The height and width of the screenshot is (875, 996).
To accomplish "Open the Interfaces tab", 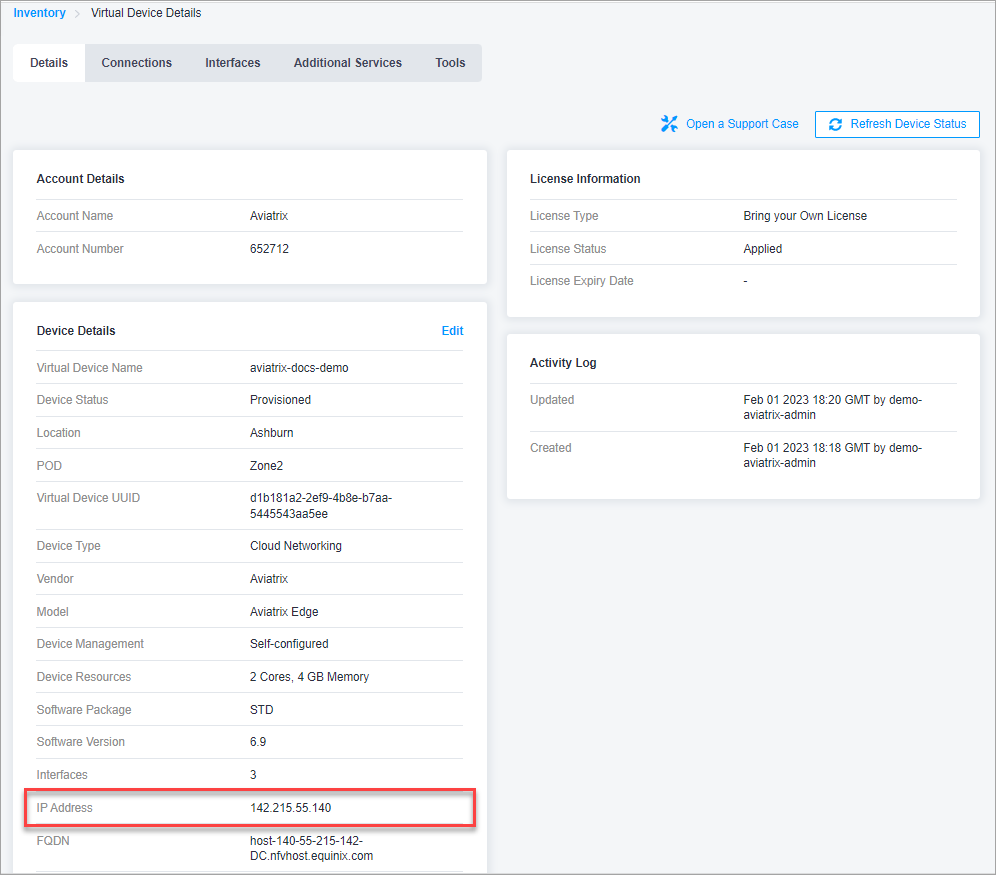I will click(x=233, y=63).
